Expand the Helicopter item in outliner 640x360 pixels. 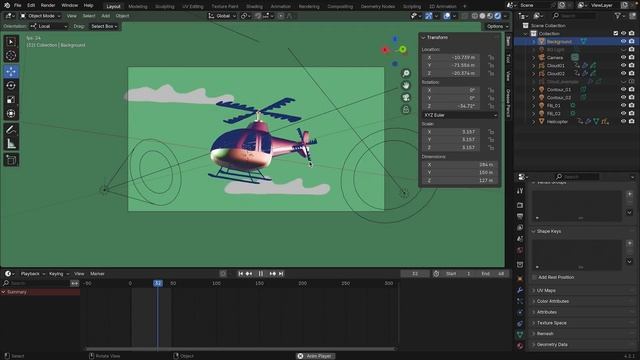point(533,122)
